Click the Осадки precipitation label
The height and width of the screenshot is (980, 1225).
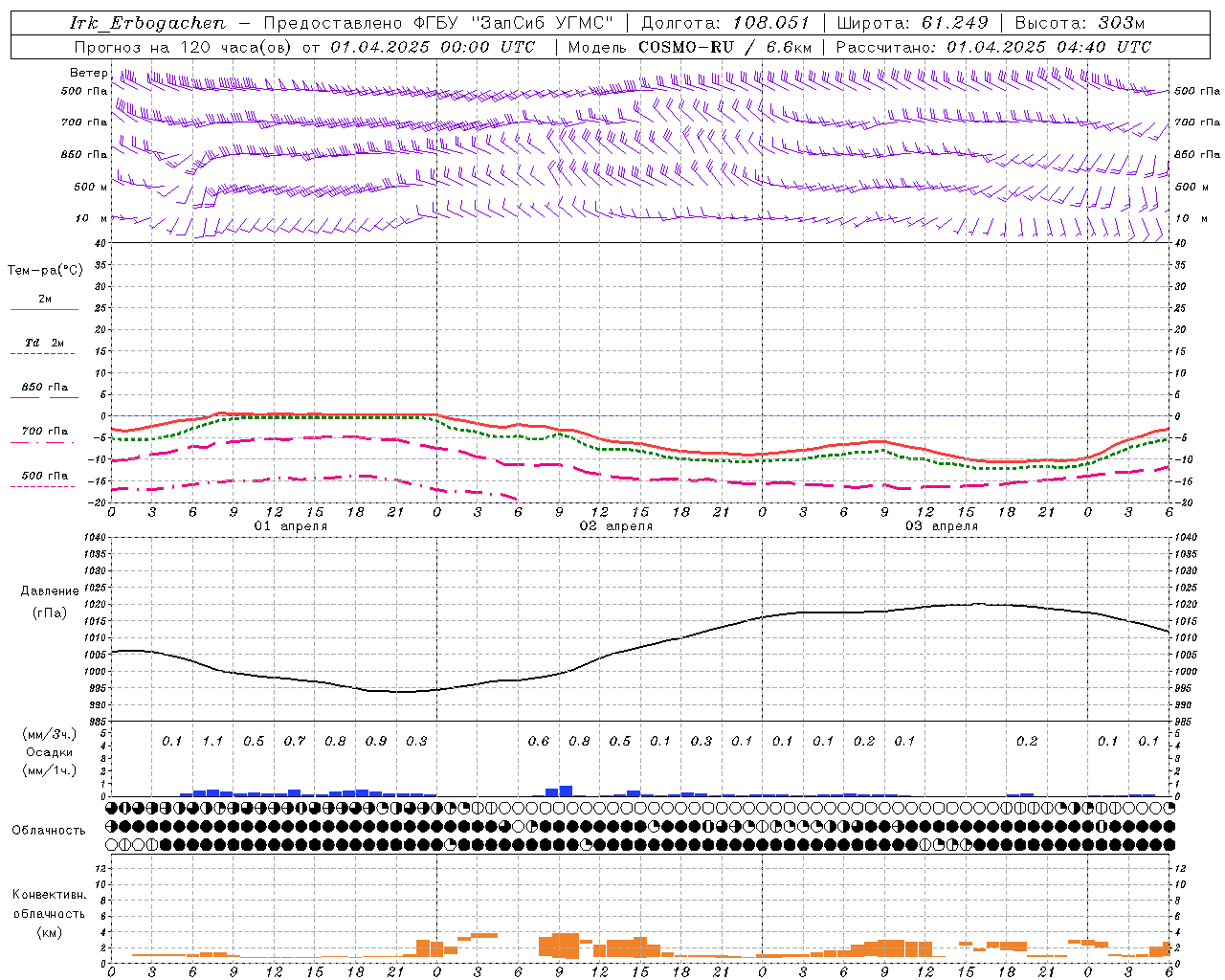pyautogui.click(x=50, y=752)
